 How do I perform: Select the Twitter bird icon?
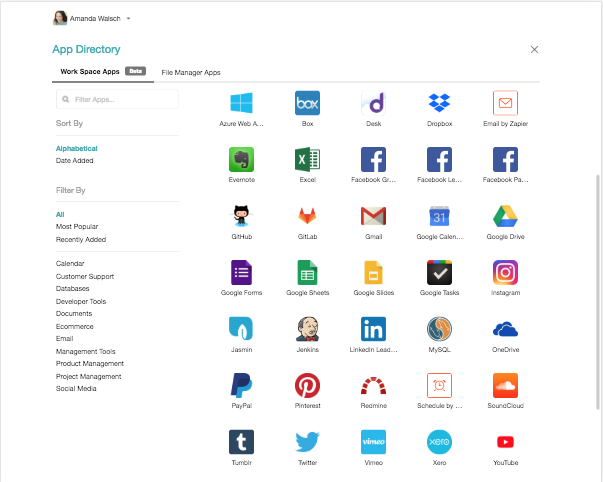[307, 442]
